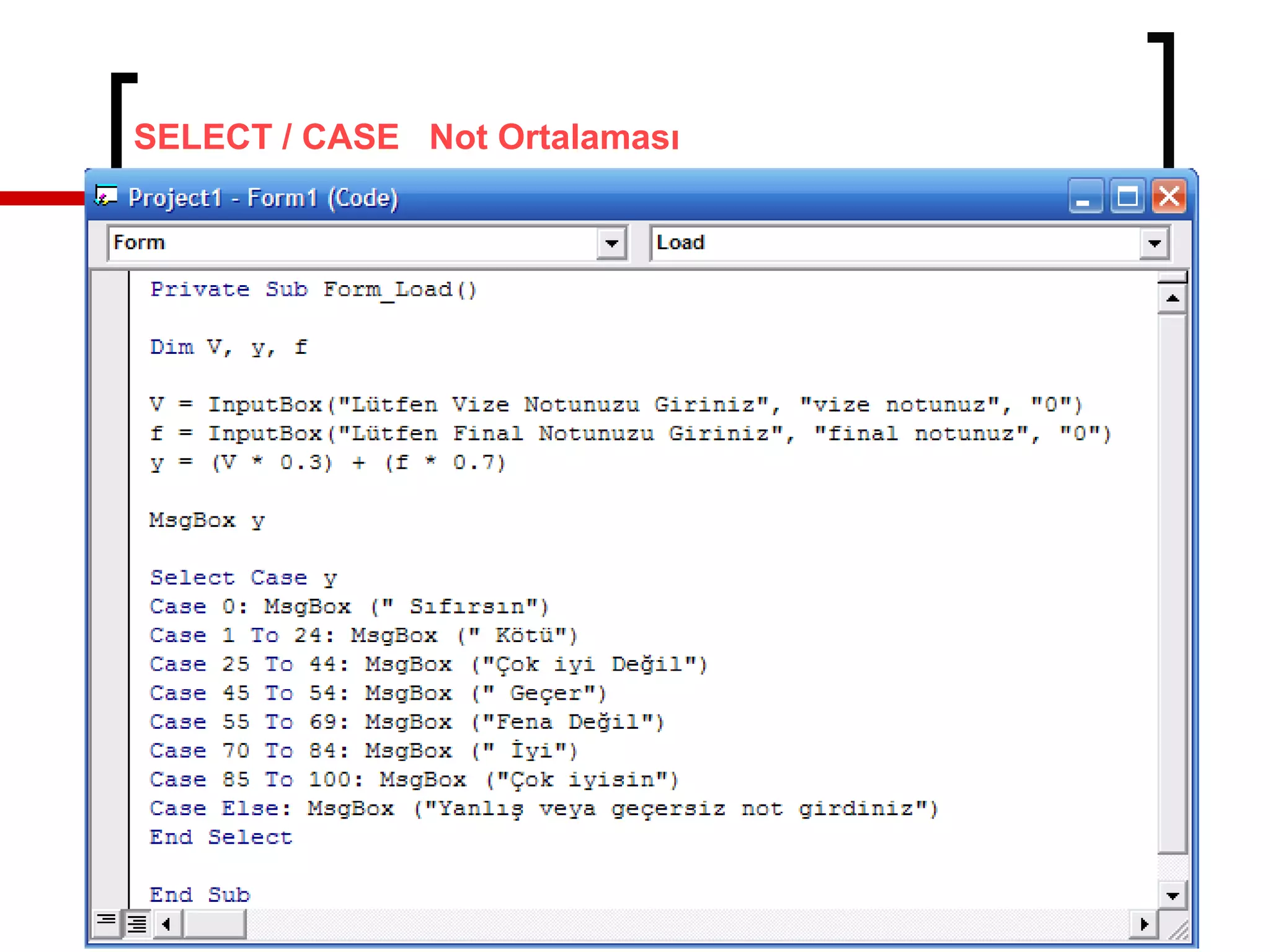Maximize the Project1 code window

[1127, 197]
